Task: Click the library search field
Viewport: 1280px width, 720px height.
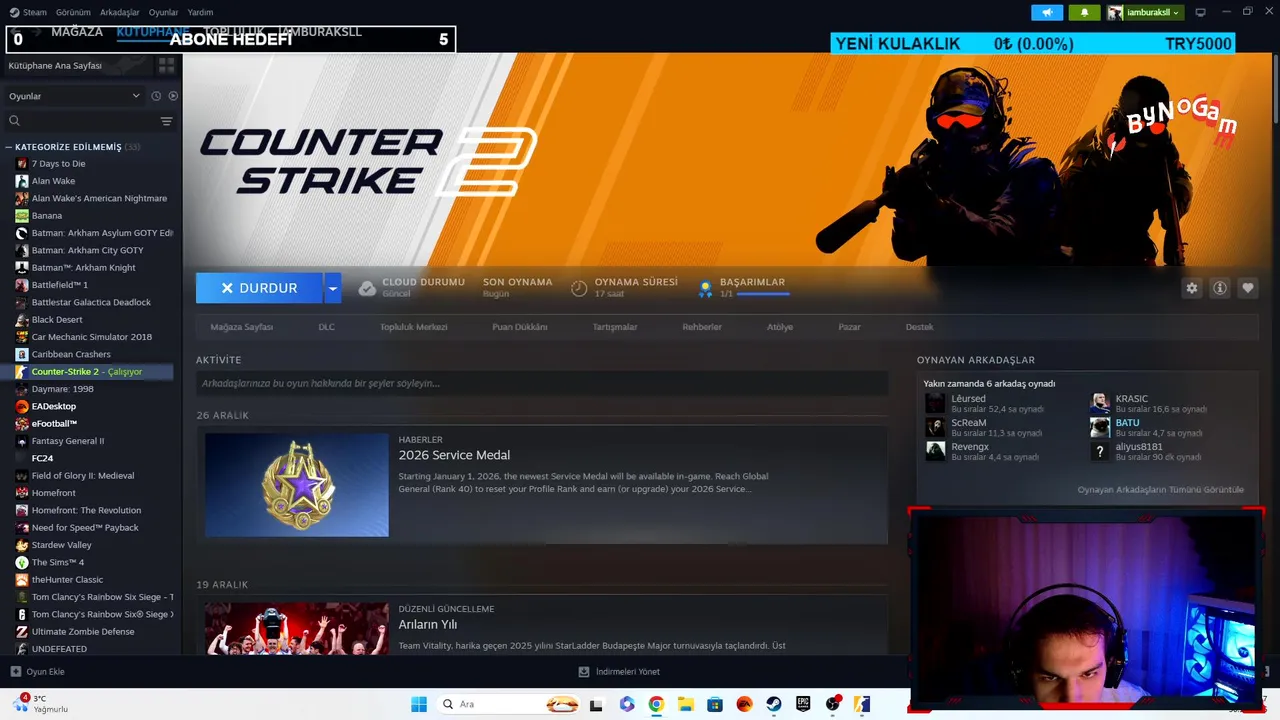Action: click(x=82, y=121)
